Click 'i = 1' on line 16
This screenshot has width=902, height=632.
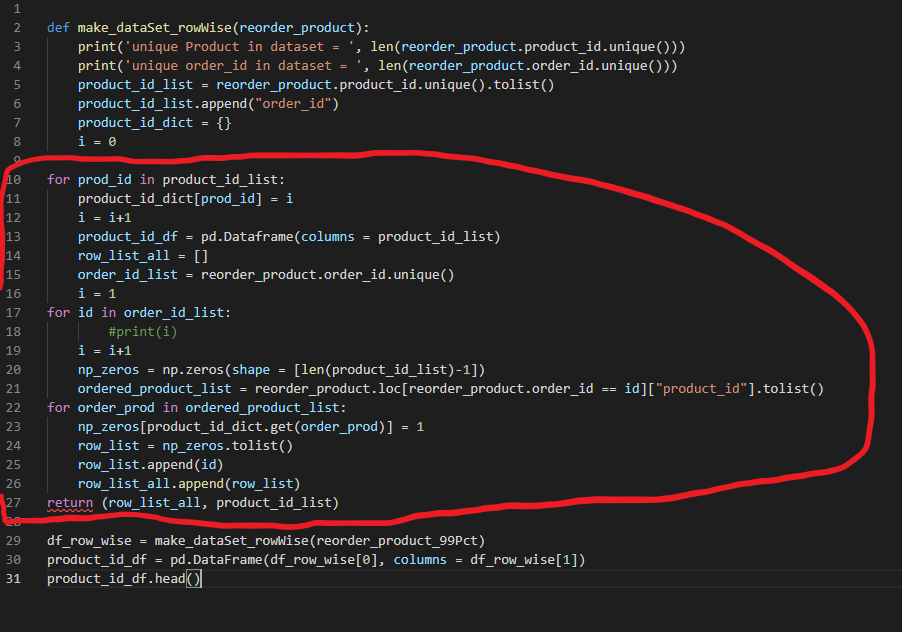[x=97, y=293]
